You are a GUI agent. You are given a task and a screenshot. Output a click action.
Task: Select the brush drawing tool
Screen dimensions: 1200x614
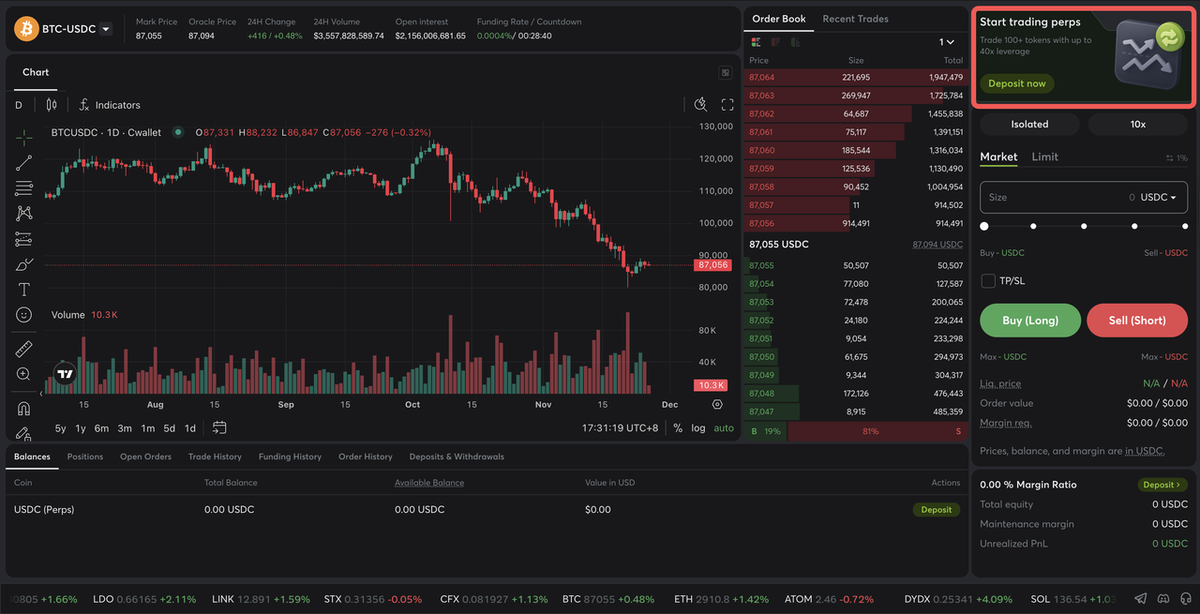24,264
